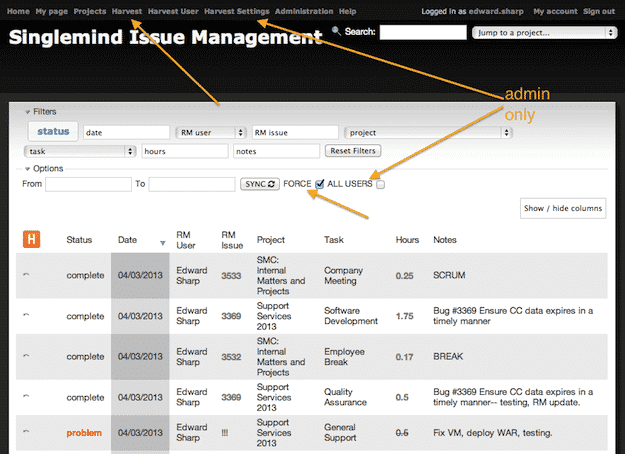625x454 pixels.
Task: Open My page menu item
Action: coord(52,12)
